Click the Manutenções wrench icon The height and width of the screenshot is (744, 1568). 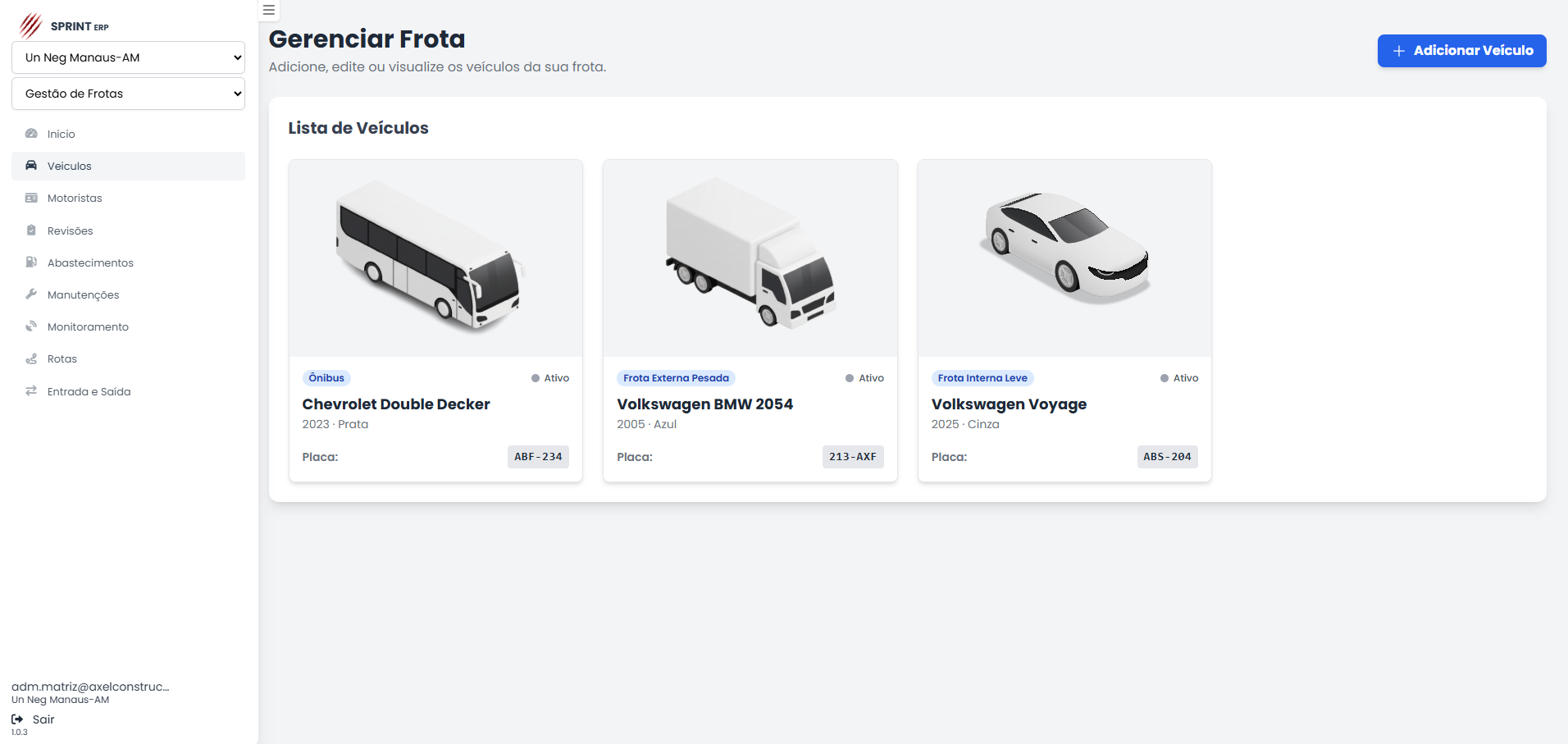pos(31,294)
